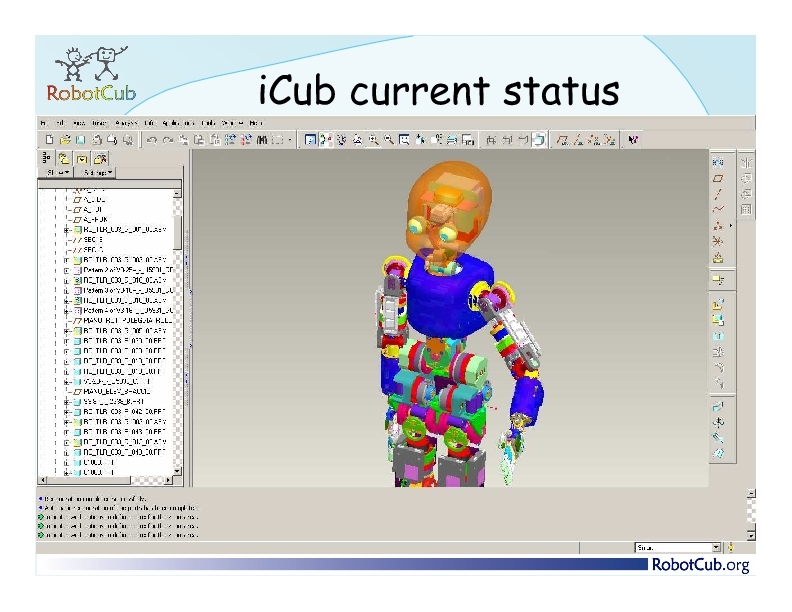Select the Datum Plane tool in right toolbar
The height and width of the screenshot is (612, 792).
(718, 178)
